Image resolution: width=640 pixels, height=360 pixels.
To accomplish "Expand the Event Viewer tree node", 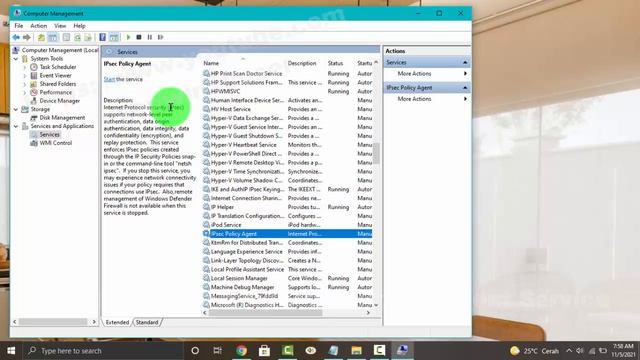I will coord(24,76).
